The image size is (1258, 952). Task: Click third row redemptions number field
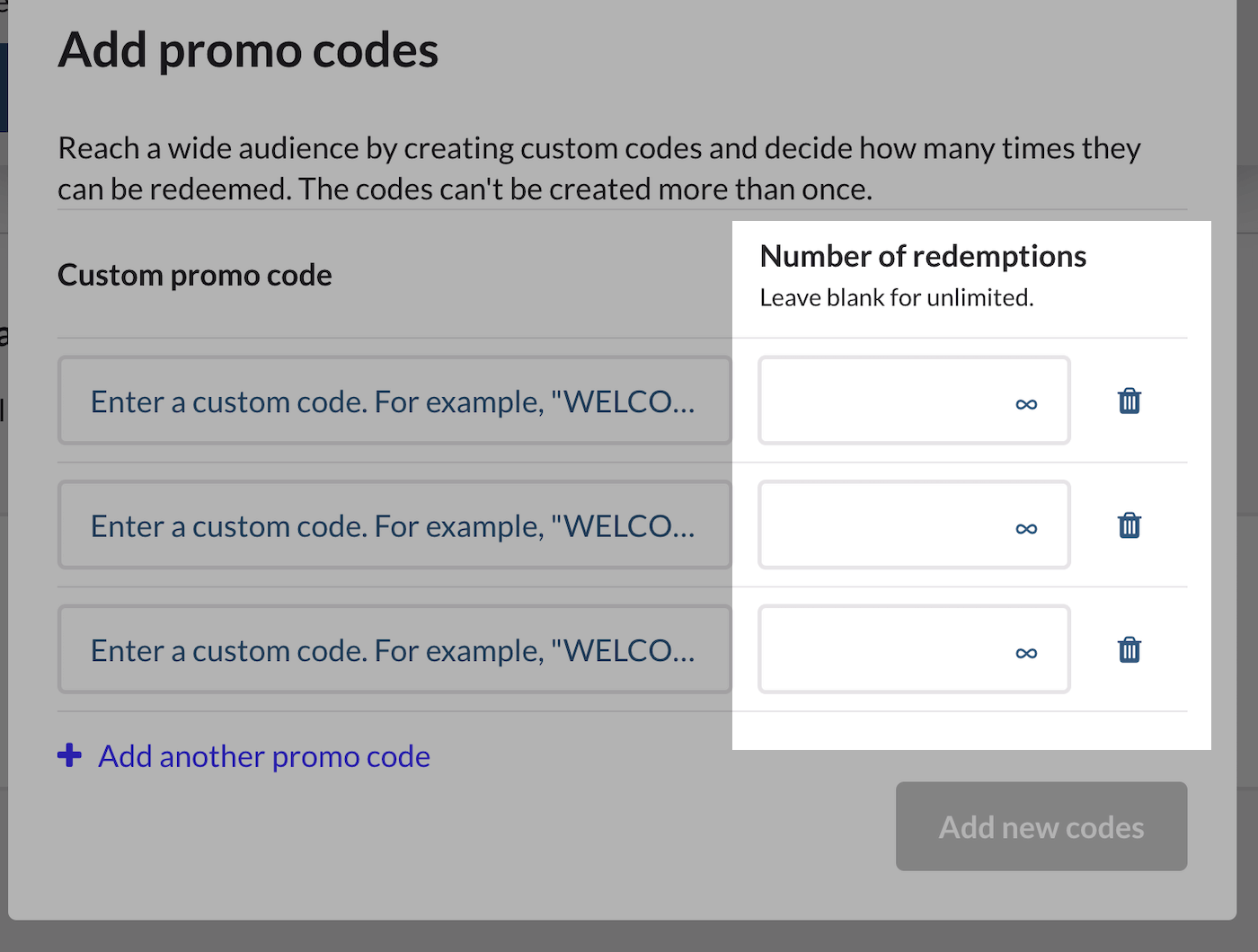pyautogui.click(x=885, y=649)
